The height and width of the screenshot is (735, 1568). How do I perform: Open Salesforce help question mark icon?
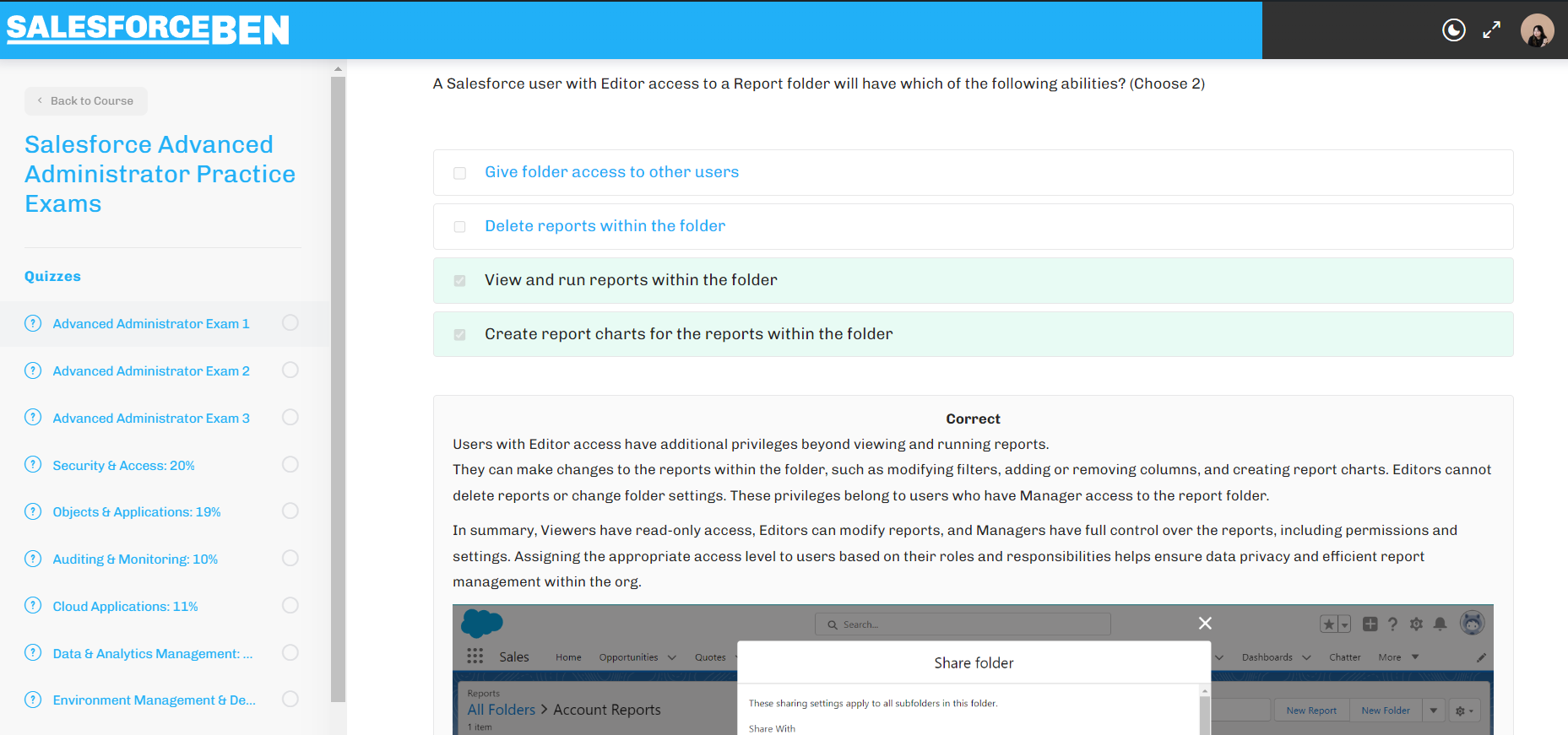1392,624
